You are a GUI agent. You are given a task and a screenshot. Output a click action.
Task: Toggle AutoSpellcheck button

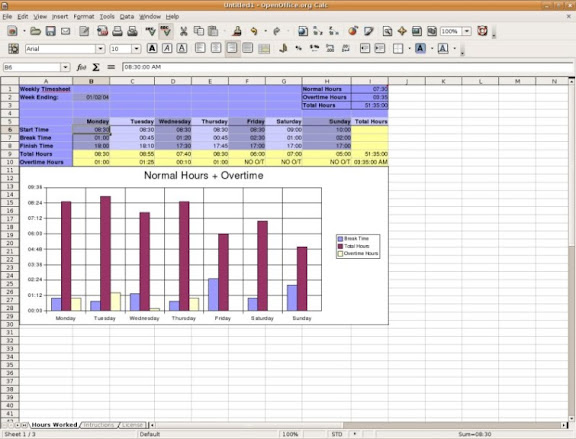[x=166, y=31]
